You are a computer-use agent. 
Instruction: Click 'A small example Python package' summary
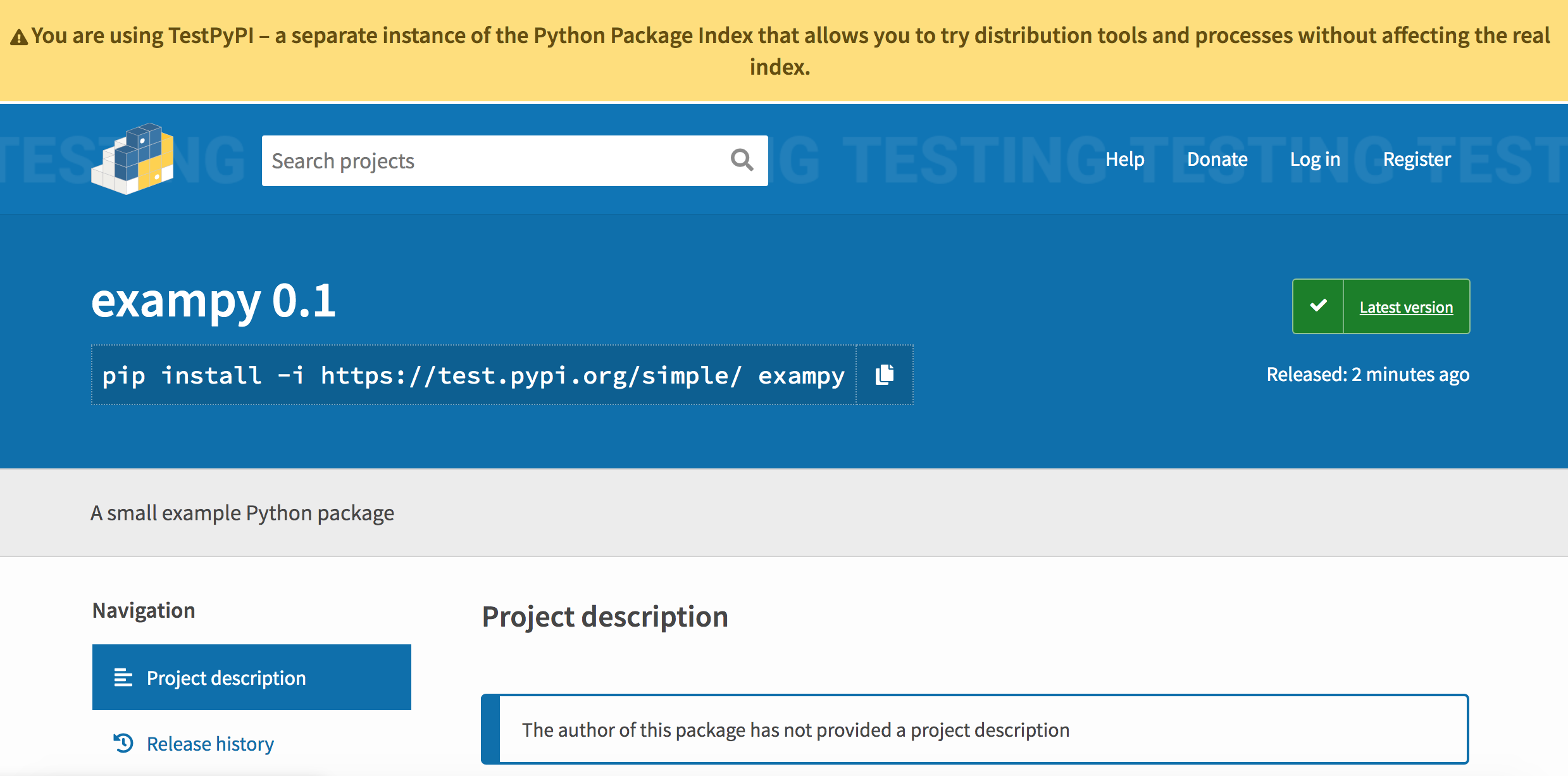coord(242,513)
